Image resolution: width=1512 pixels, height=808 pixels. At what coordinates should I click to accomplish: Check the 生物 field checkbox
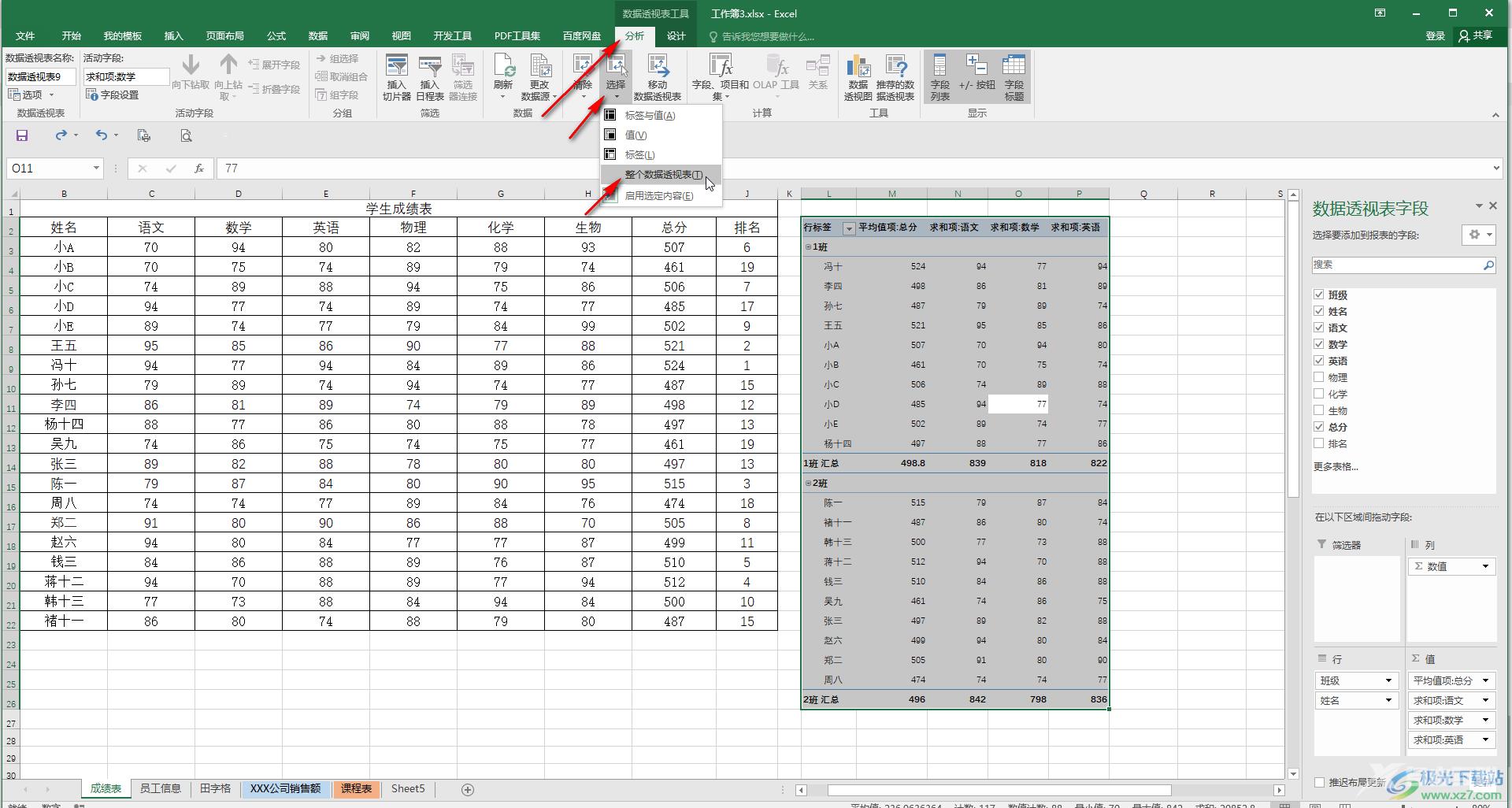click(1319, 410)
